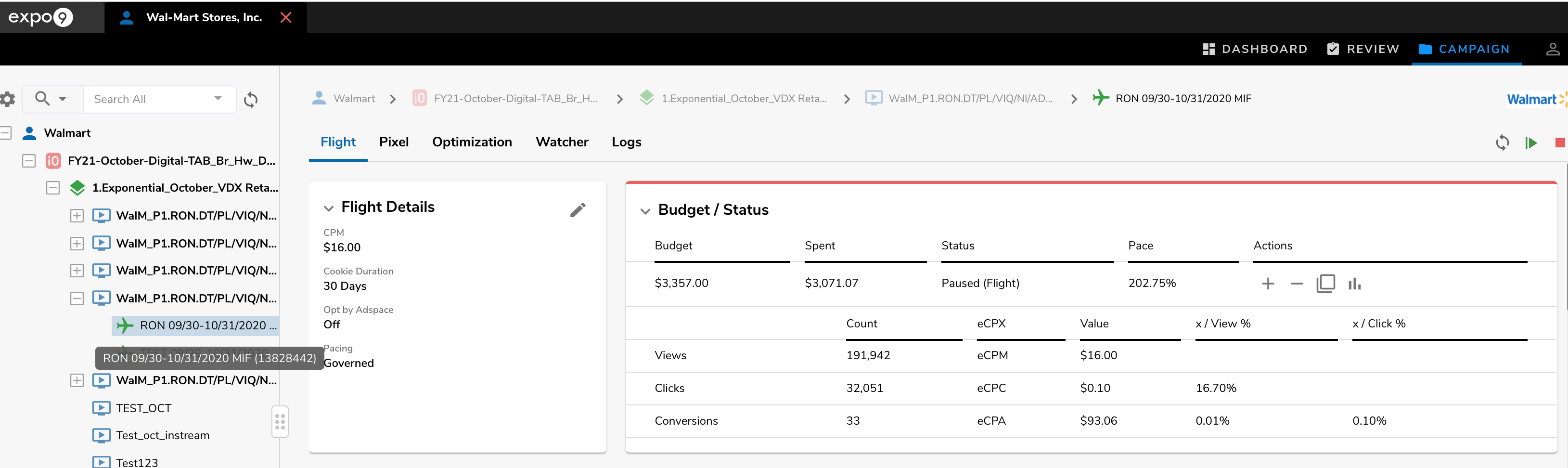Click the green play flight icon

(x=1531, y=143)
